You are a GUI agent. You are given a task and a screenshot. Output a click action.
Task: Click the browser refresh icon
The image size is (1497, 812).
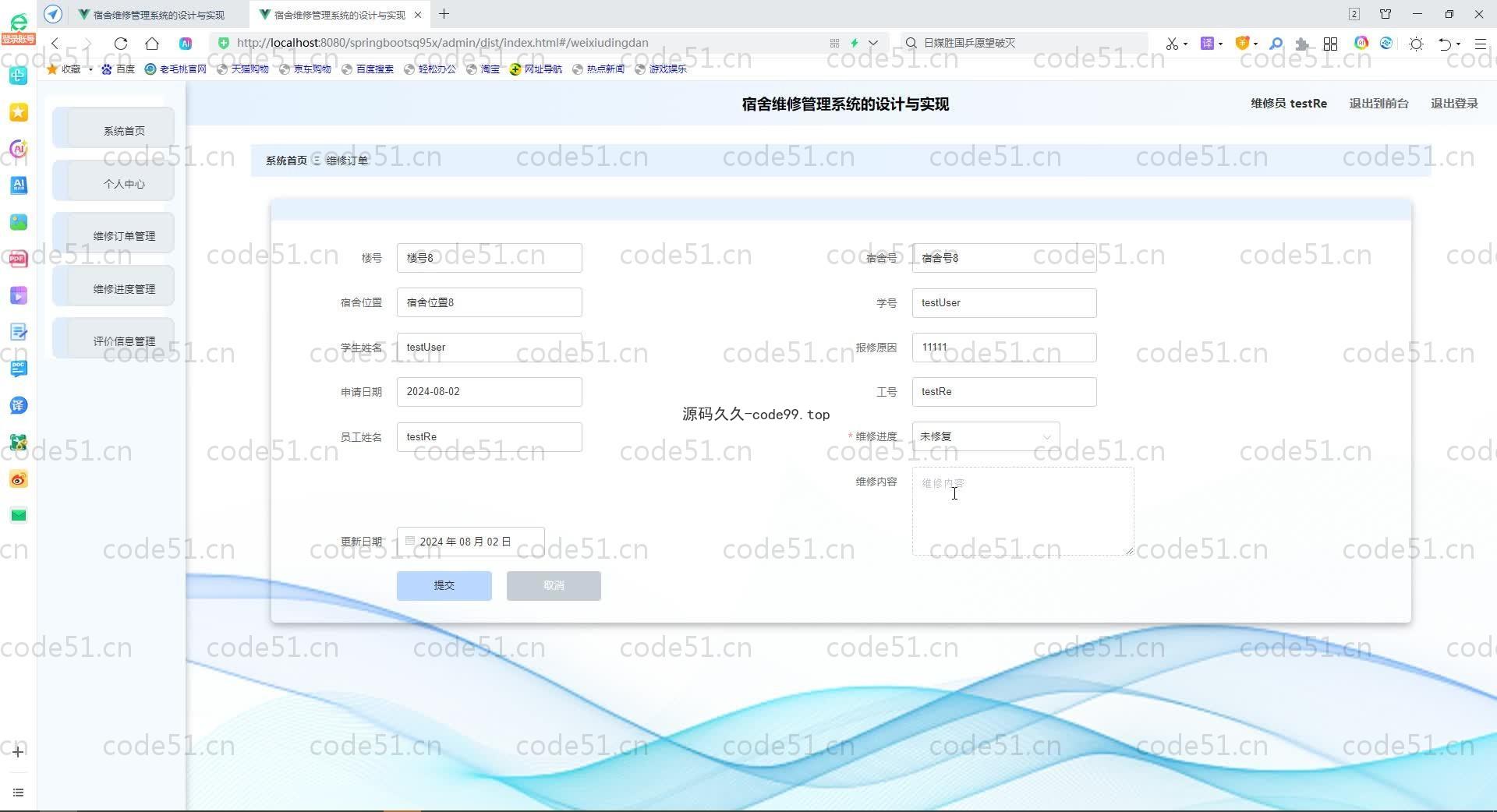[121, 44]
